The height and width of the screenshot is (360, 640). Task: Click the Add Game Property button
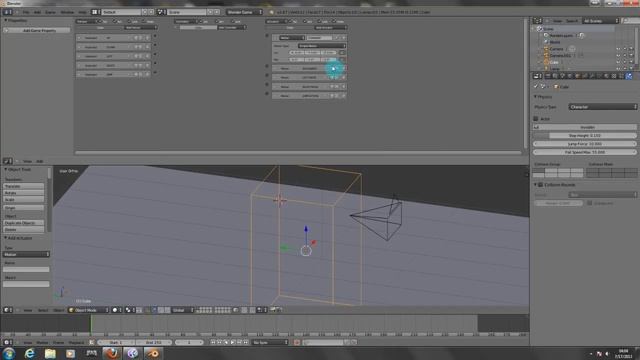pyautogui.click(x=37, y=30)
